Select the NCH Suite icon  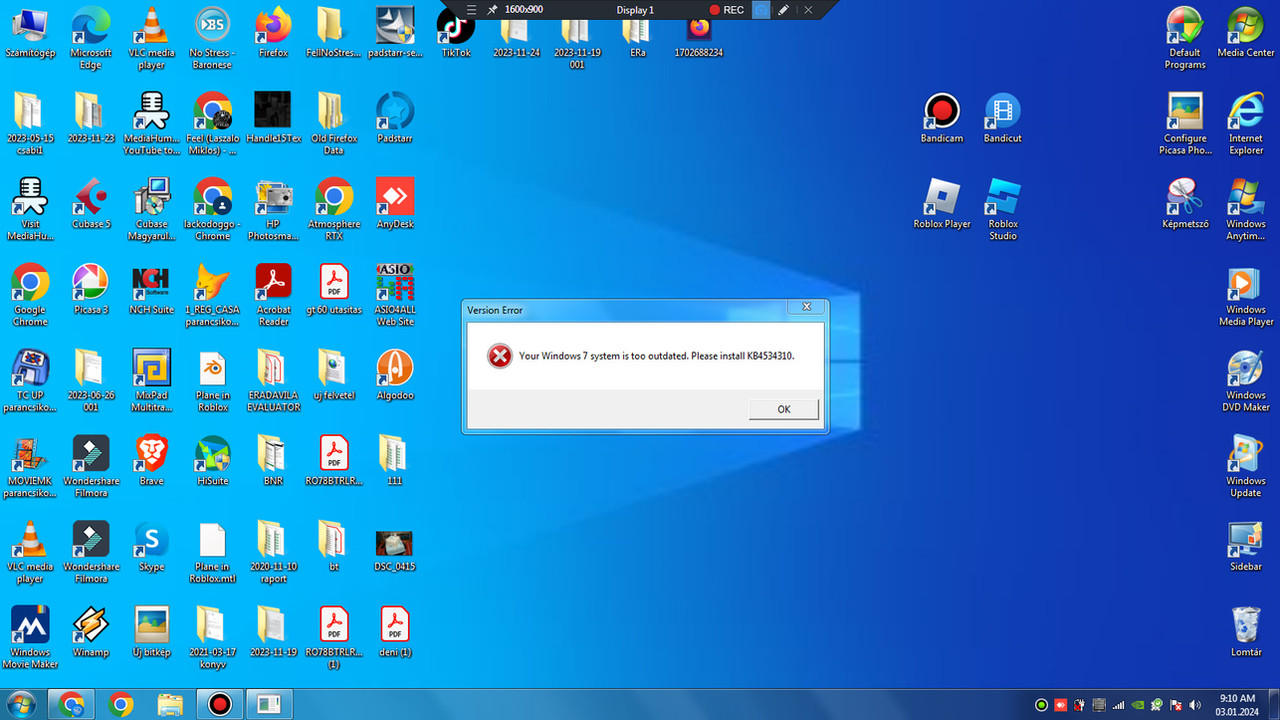(x=151, y=290)
